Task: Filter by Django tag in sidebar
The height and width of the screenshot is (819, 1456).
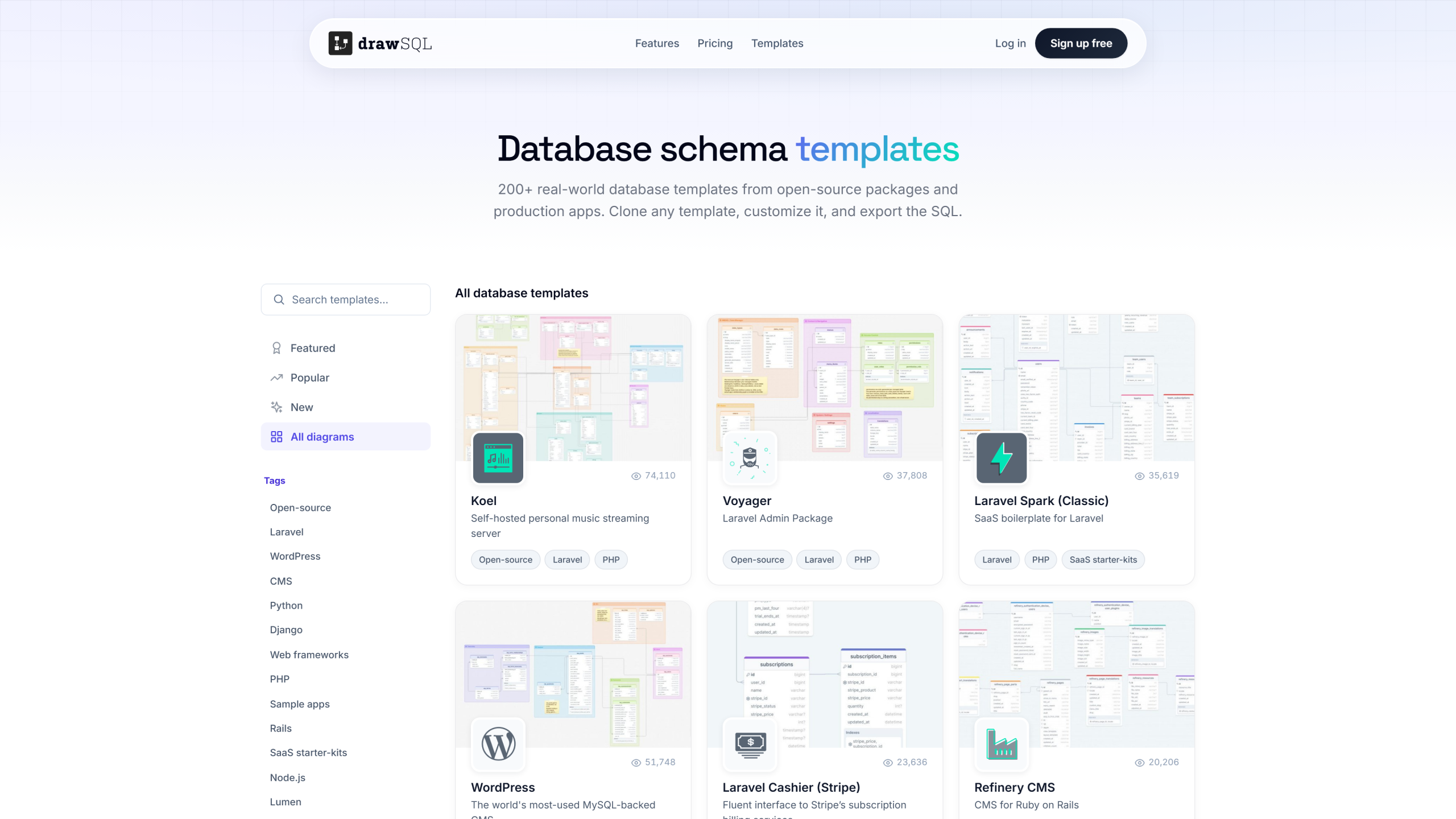Action: point(286,630)
